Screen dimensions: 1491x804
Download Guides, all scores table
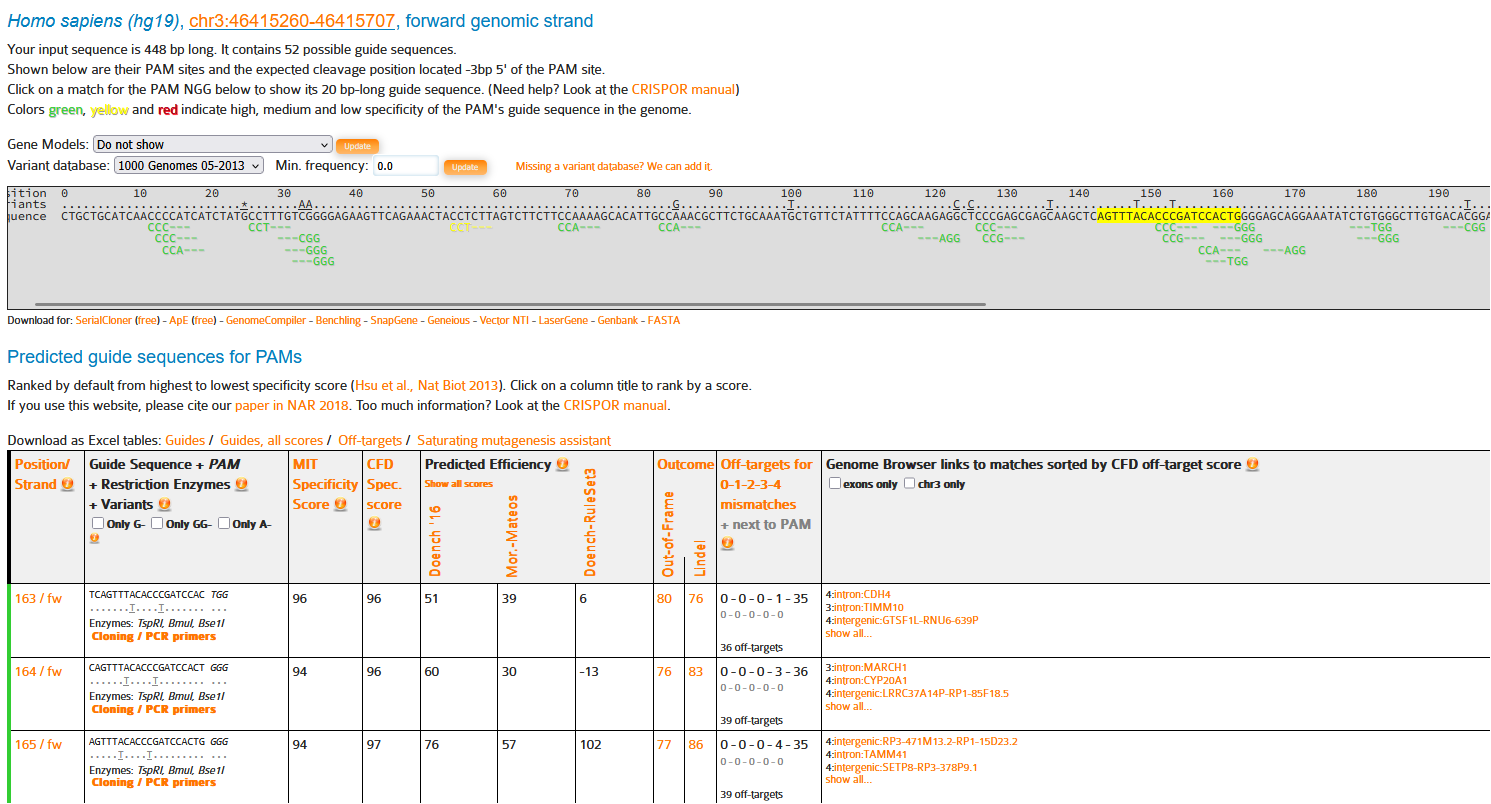(x=271, y=440)
